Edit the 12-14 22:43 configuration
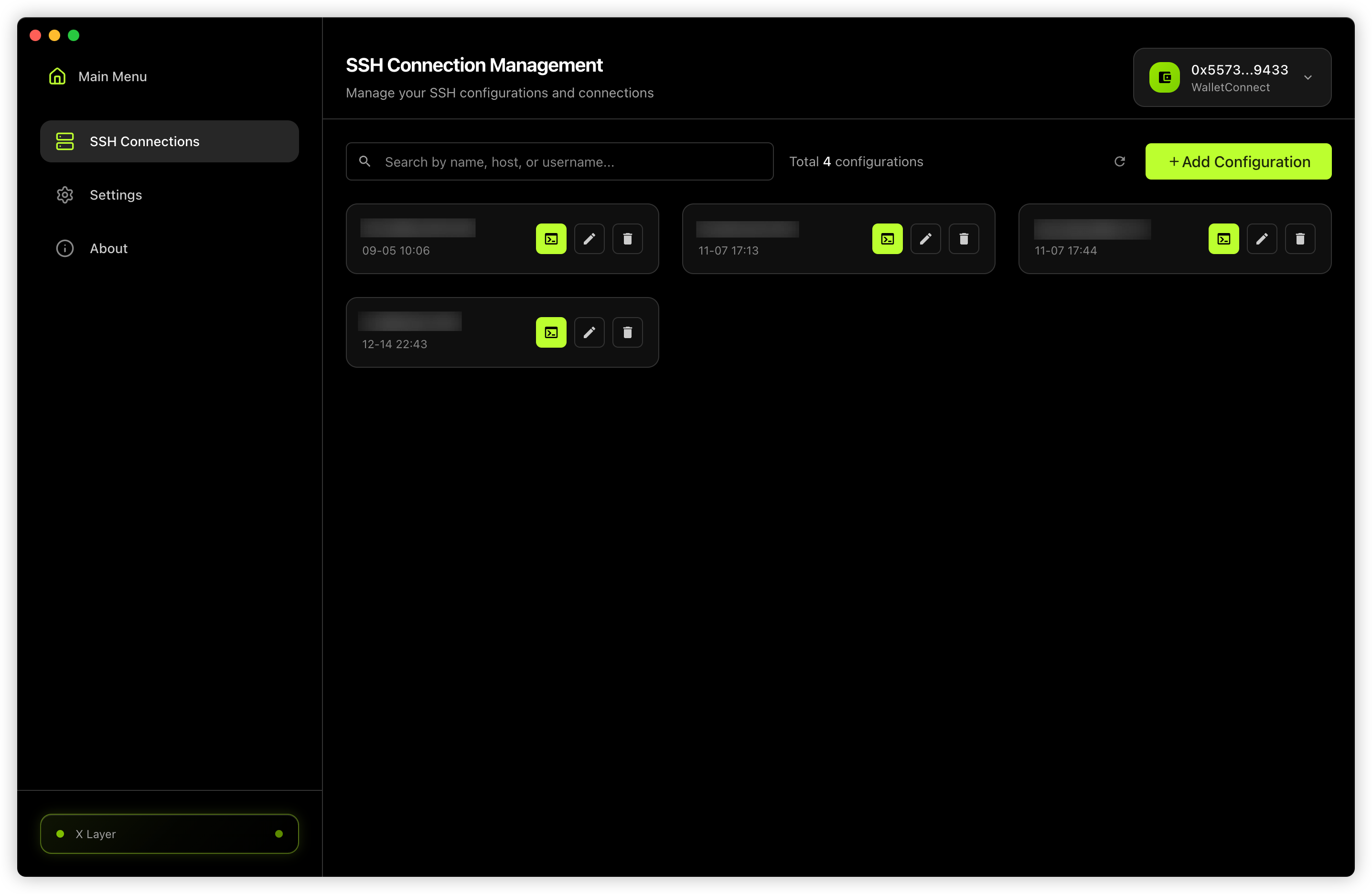1372x894 pixels. [589, 332]
